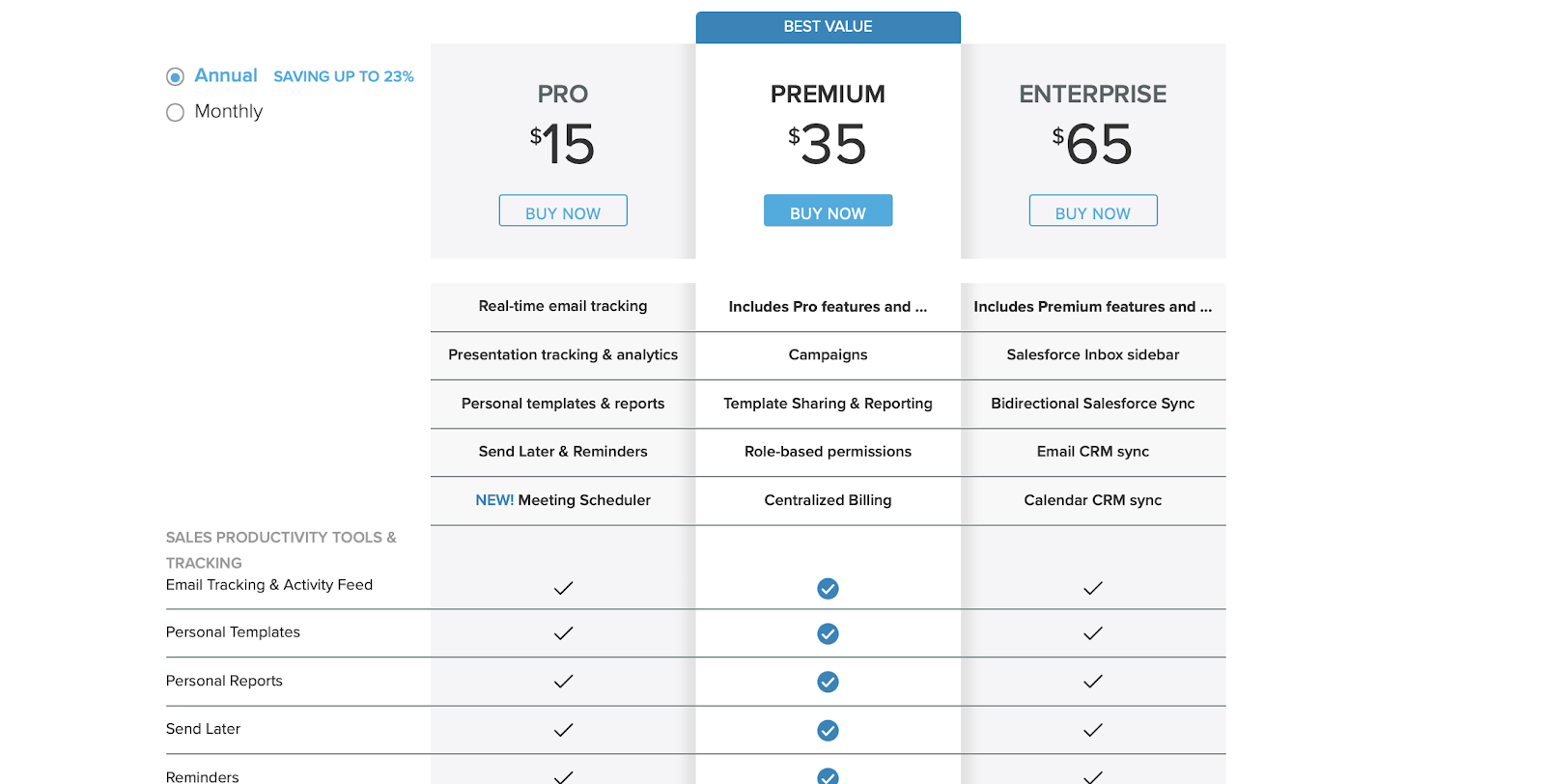Click the Salesforce Inbox sidebar feature cell

(1093, 355)
